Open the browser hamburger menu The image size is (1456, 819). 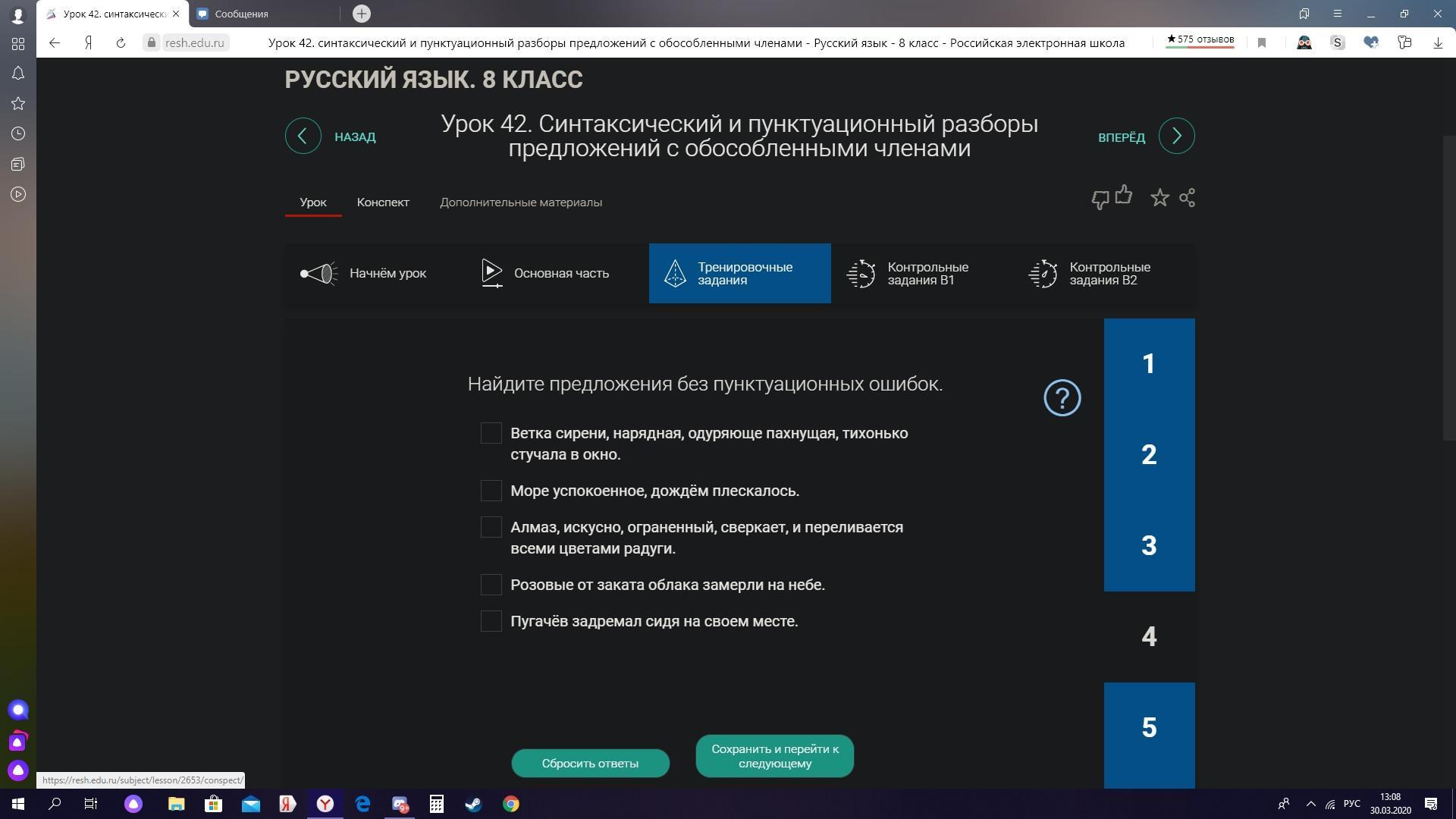[1337, 14]
